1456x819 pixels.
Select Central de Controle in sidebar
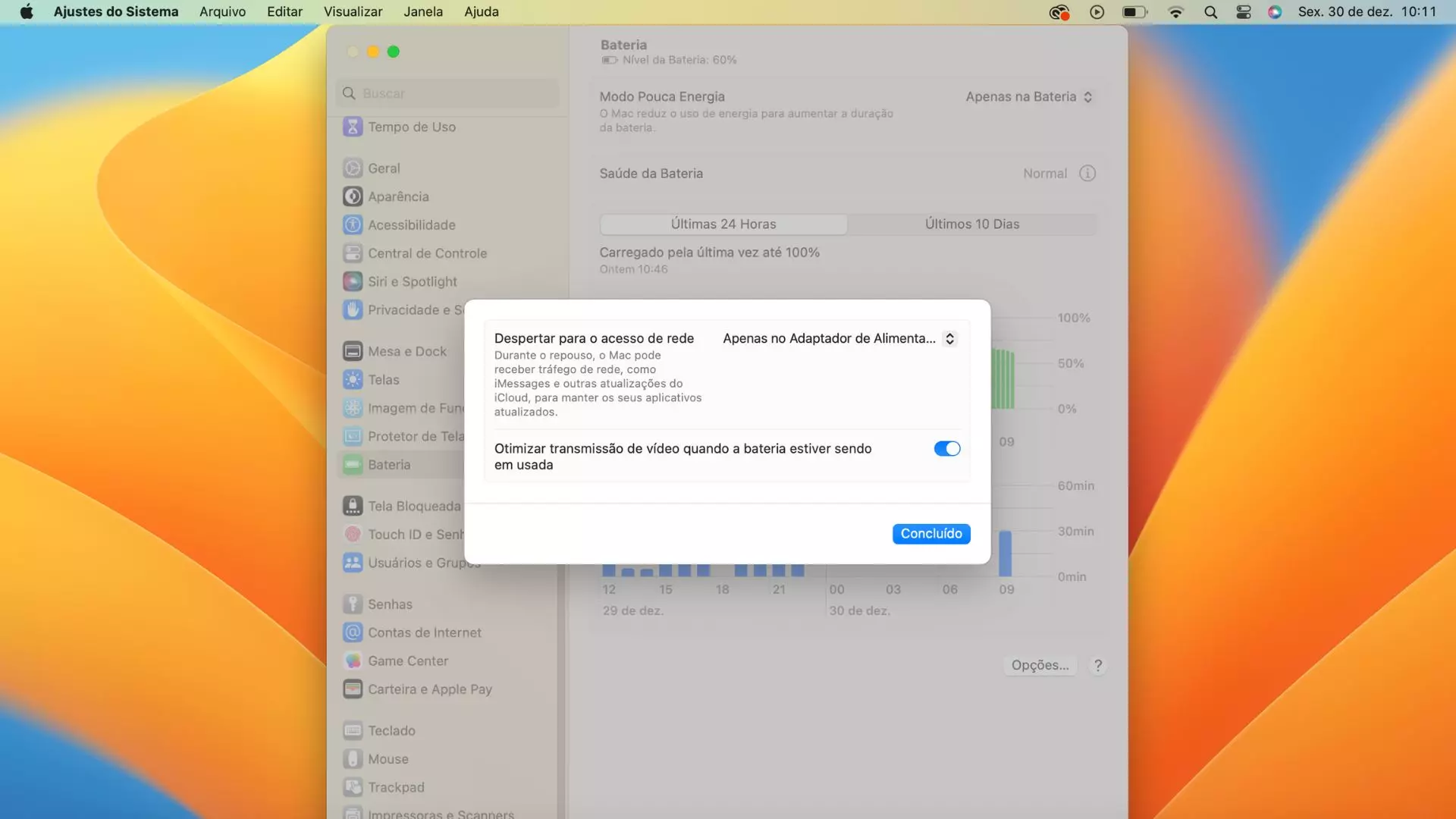[427, 253]
